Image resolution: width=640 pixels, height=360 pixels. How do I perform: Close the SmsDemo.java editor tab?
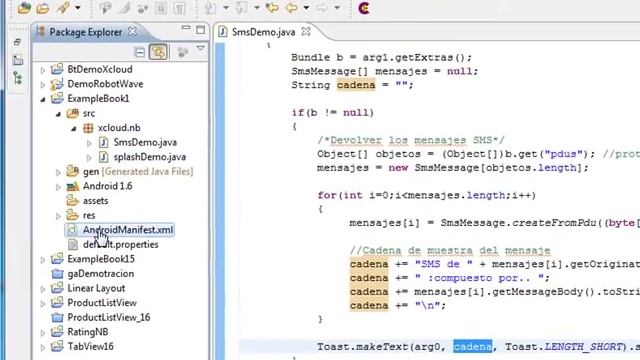pyautogui.click(x=306, y=31)
